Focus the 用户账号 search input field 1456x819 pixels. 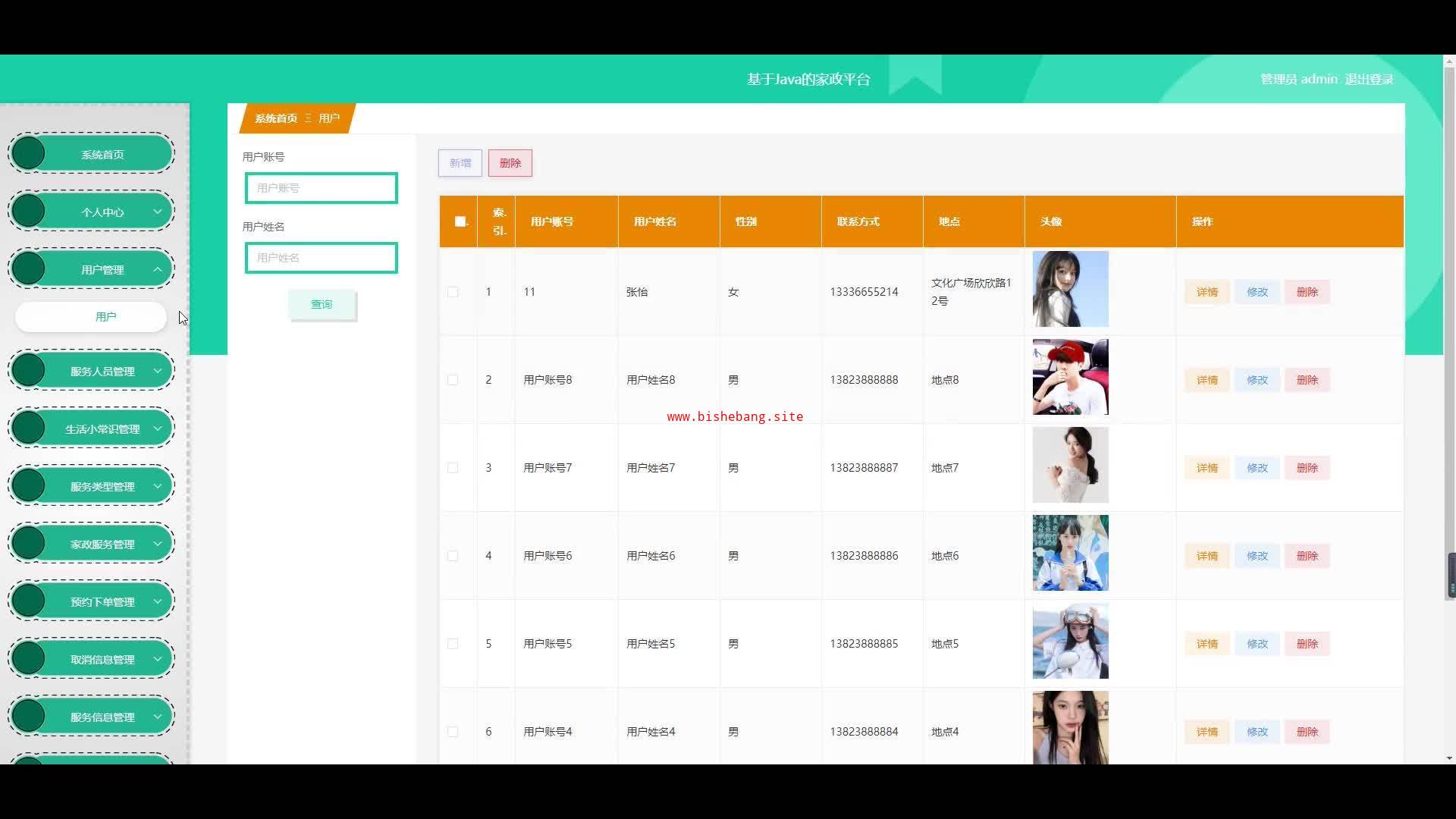(321, 188)
